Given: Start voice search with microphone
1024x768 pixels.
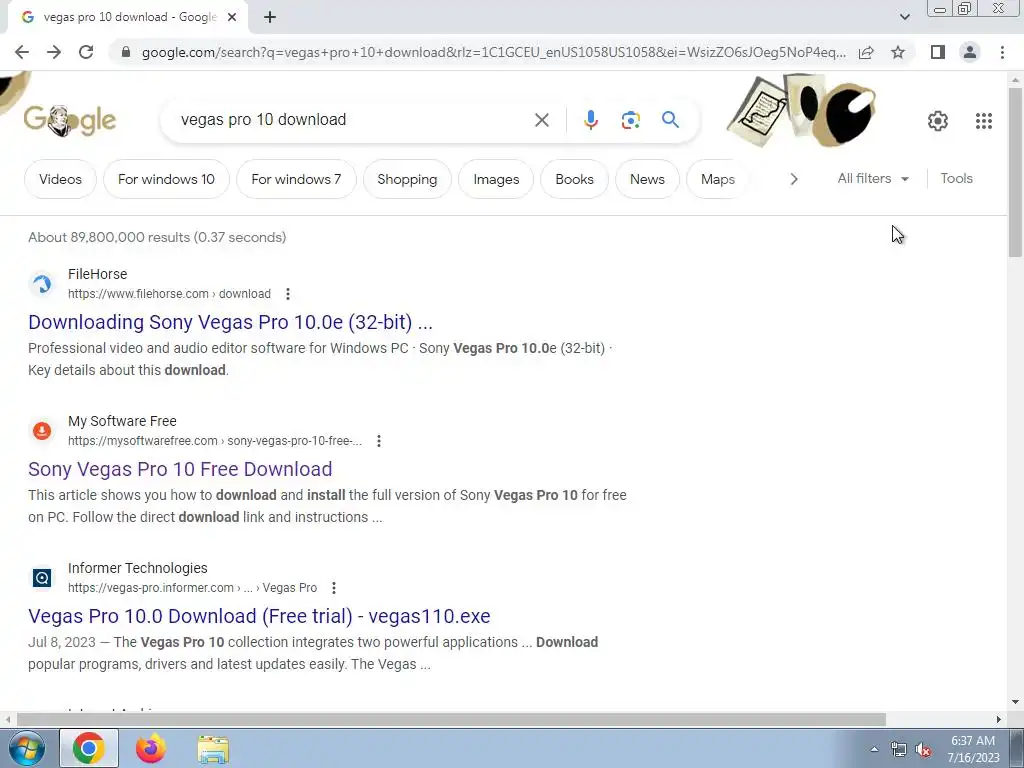Looking at the screenshot, I should tap(590, 120).
